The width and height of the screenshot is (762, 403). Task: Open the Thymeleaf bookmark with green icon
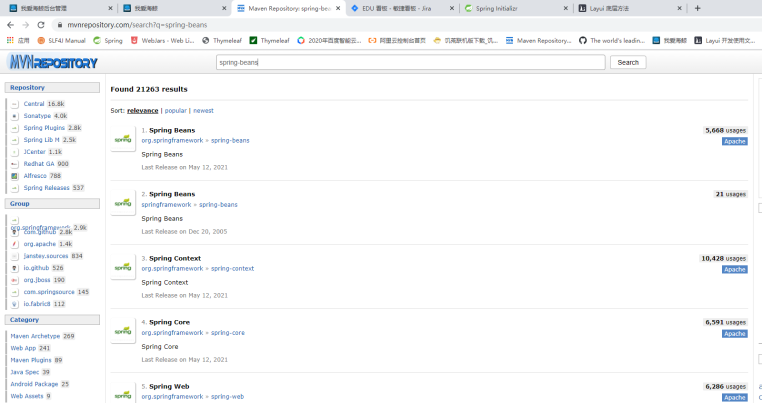click(270, 40)
